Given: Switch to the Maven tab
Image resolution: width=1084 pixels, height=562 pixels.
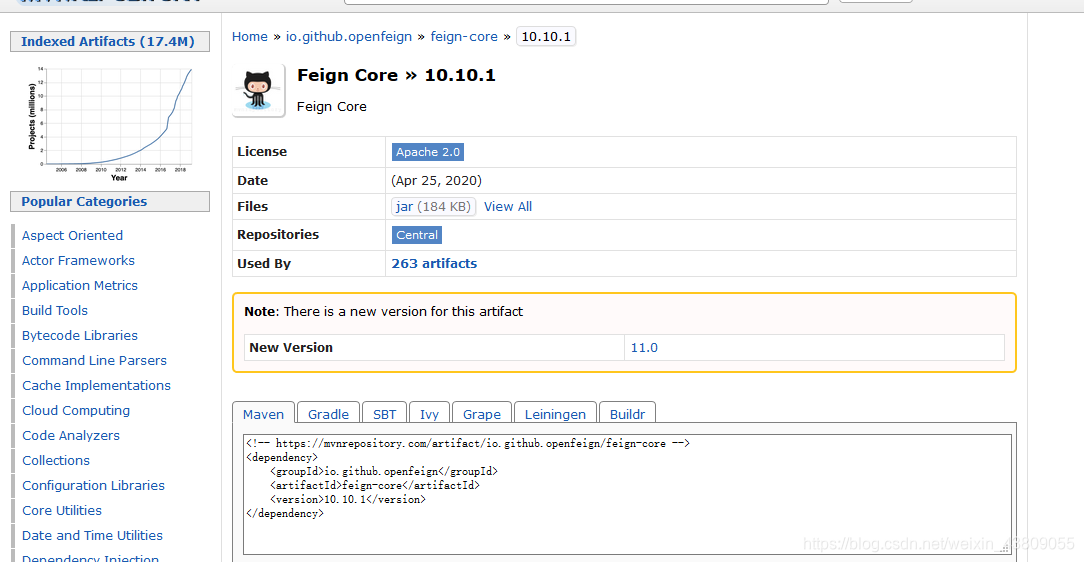Looking at the screenshot, I should 263,413.
